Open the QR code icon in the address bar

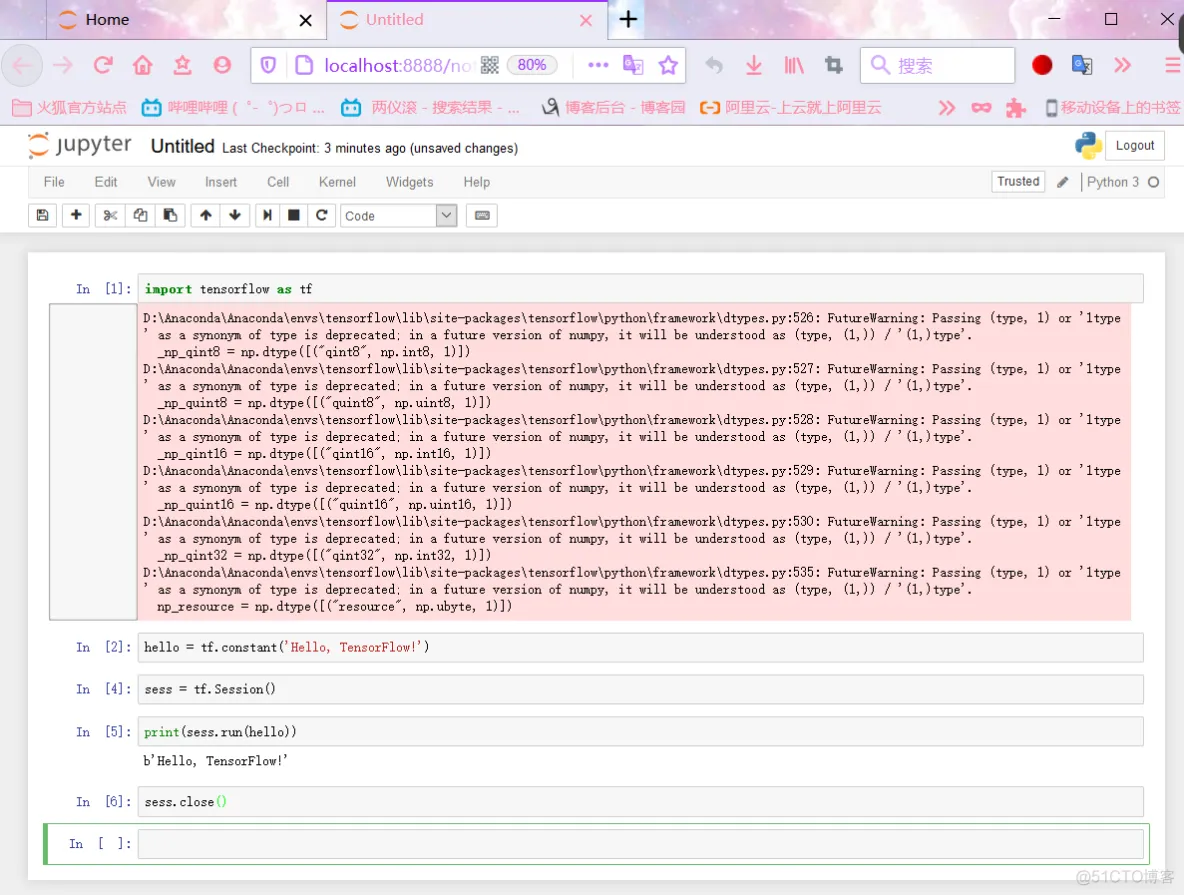489,66
